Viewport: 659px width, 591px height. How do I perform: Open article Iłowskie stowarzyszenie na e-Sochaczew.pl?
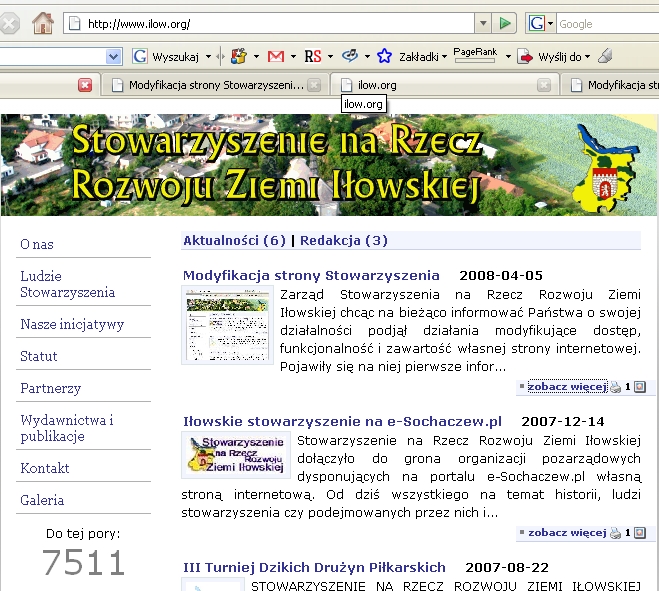[343, 422]
